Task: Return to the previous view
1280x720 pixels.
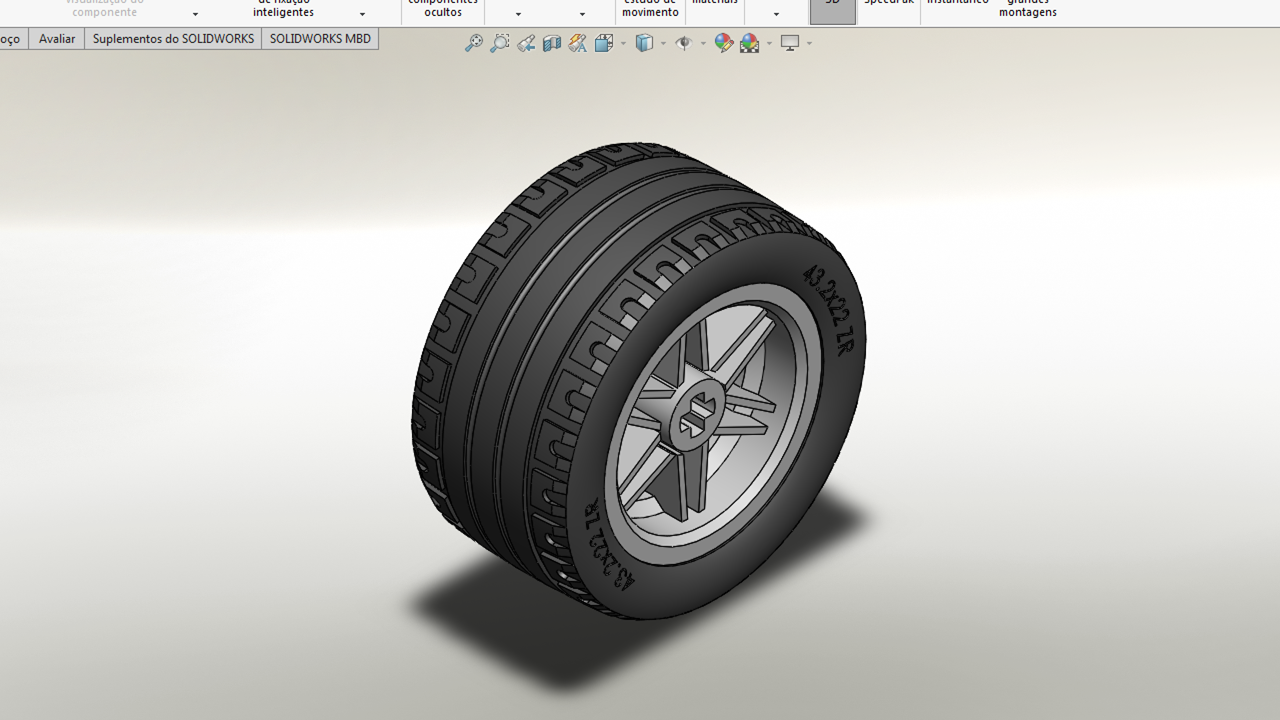Action: (526, 43)
